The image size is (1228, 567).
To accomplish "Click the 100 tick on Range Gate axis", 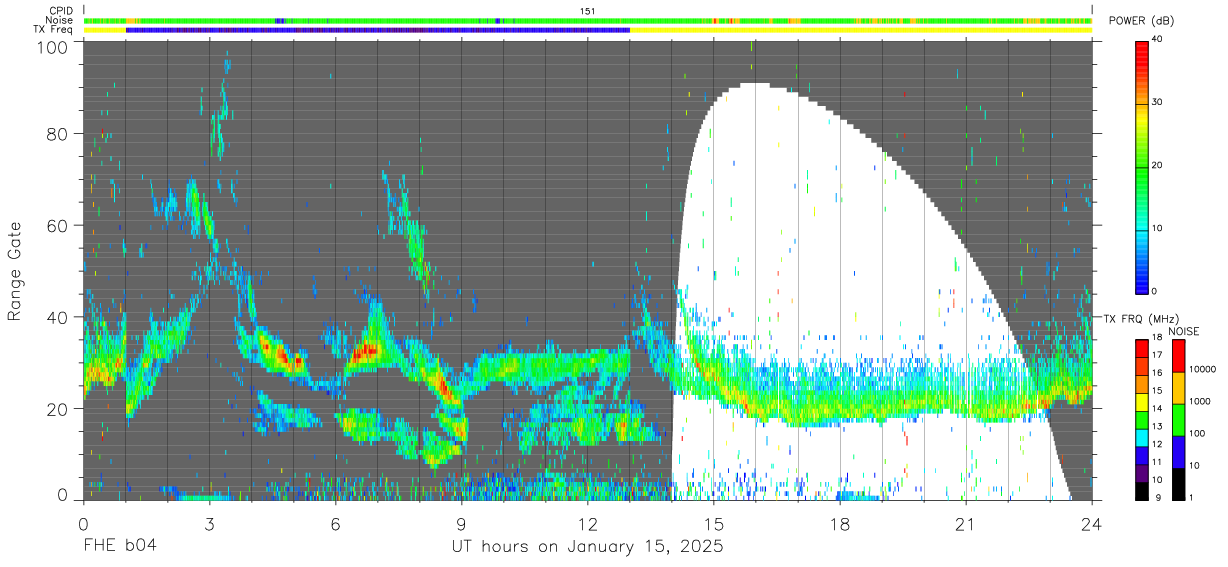I will pyautogui.click(x=51, y=48).
